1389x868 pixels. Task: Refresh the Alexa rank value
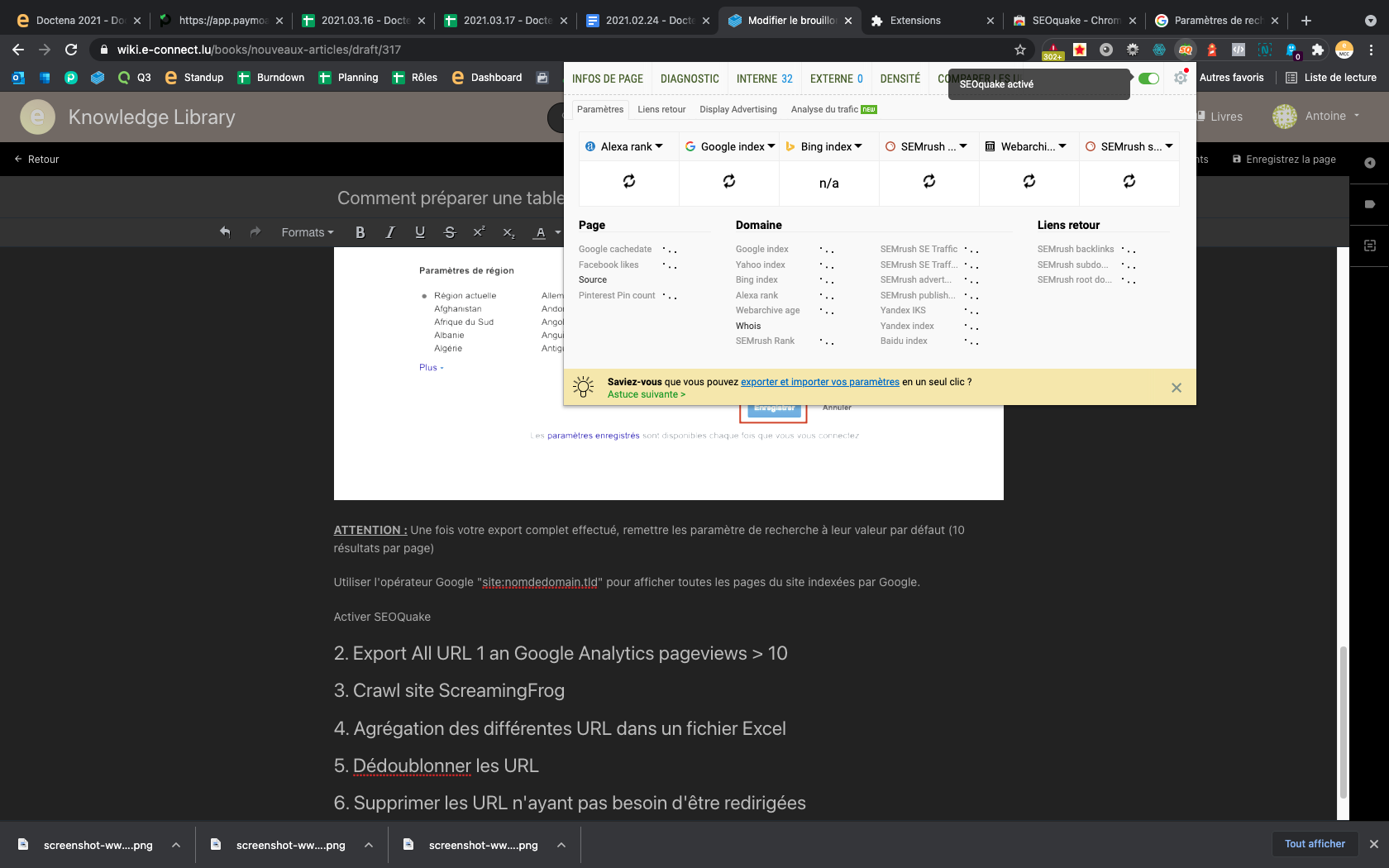coord(629,181)
